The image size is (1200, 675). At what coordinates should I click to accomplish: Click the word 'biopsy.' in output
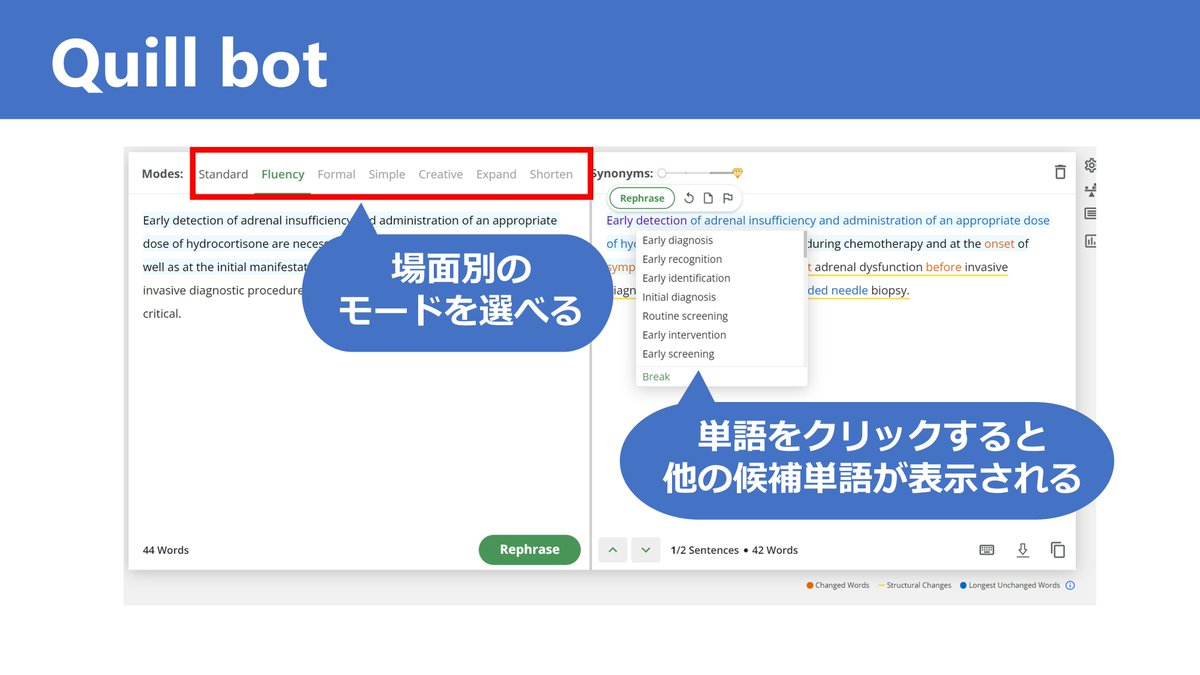[890, 291]
